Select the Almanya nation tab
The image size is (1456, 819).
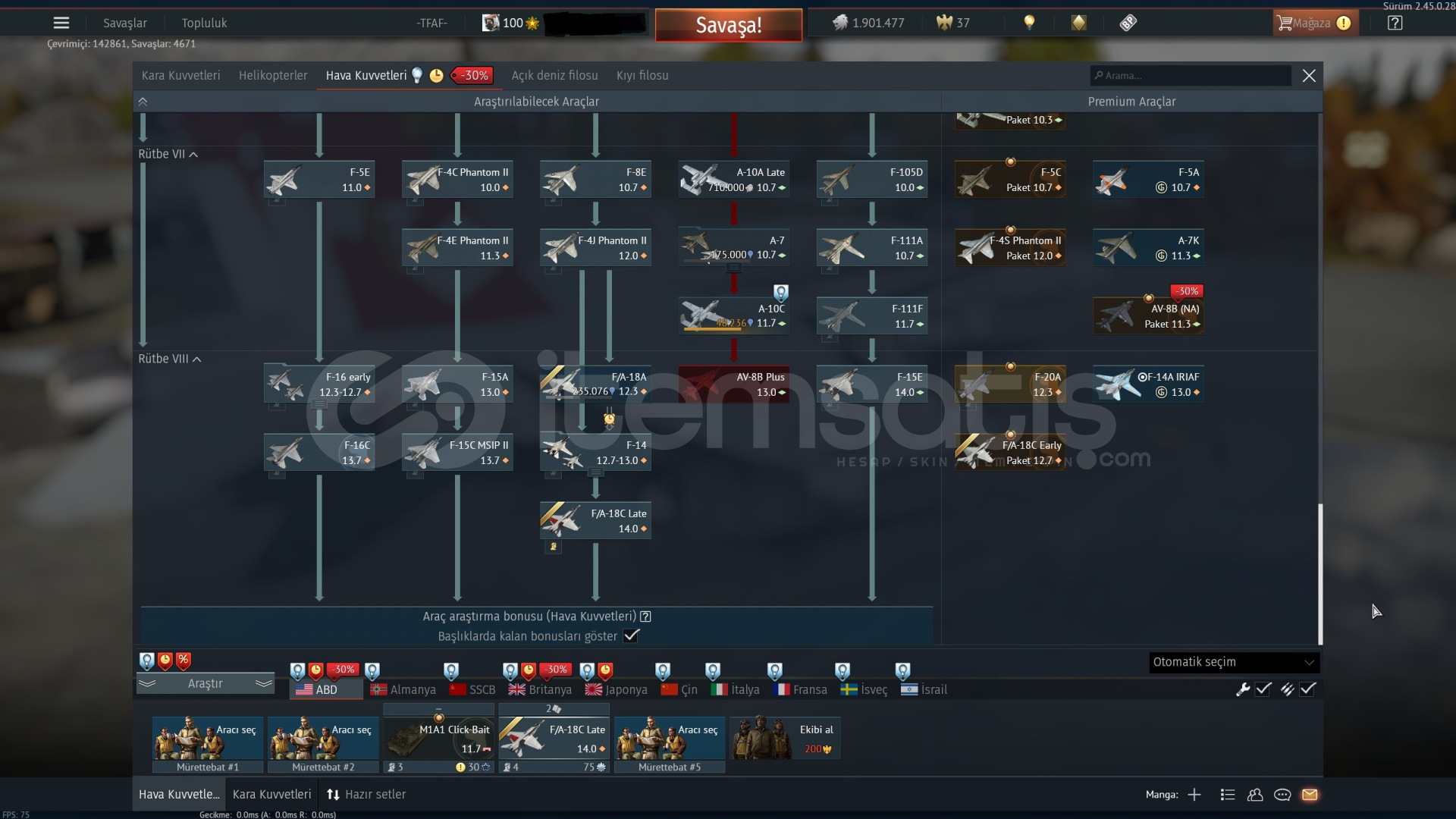[403, 689]
